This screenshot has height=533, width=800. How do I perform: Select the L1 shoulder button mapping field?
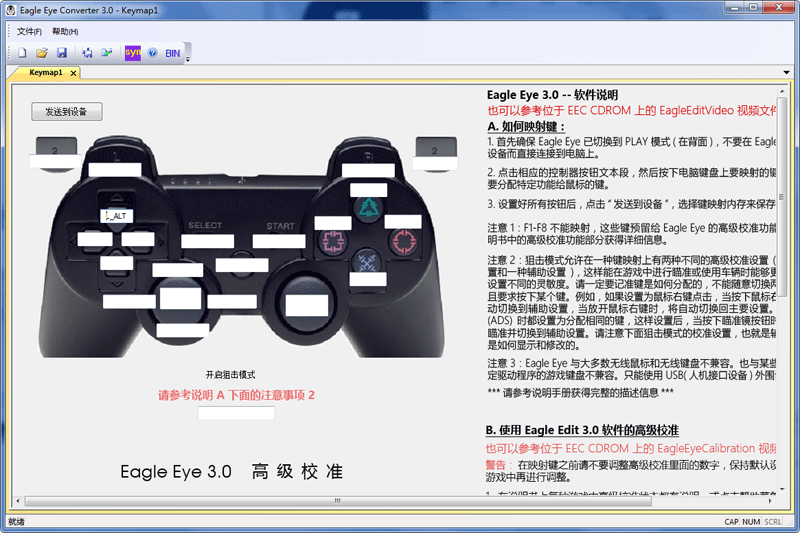[x=115, y=170]
